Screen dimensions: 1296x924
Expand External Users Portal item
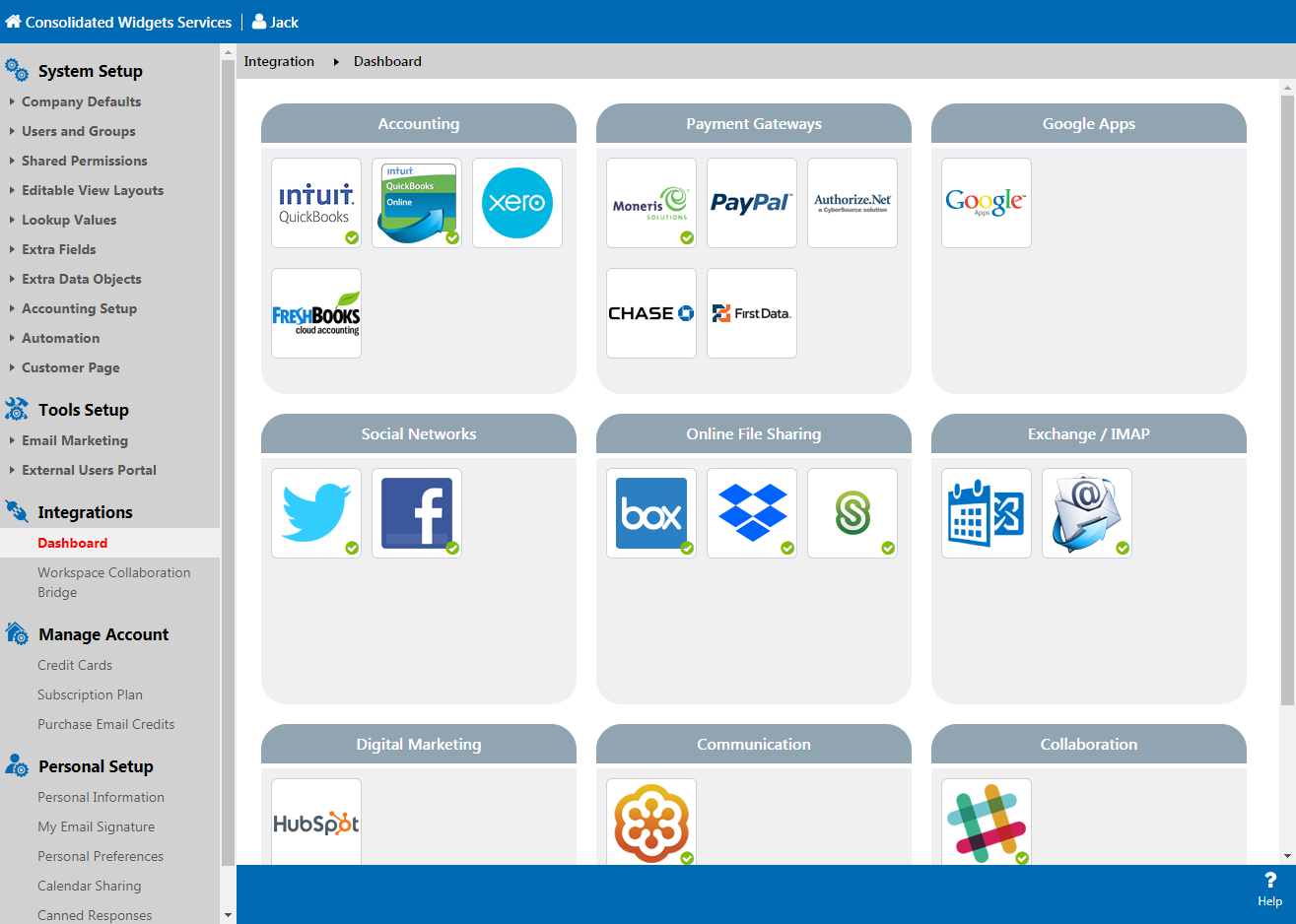[89, 470]
